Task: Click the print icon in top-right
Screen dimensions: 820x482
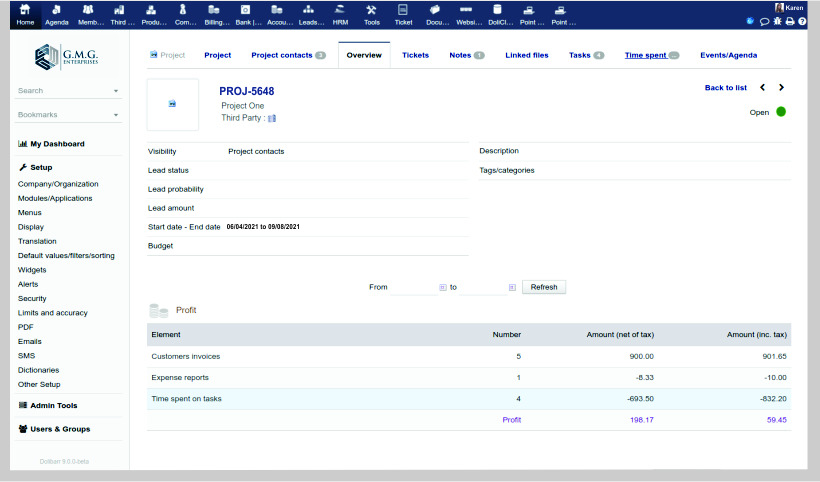Action: [790, 21]
